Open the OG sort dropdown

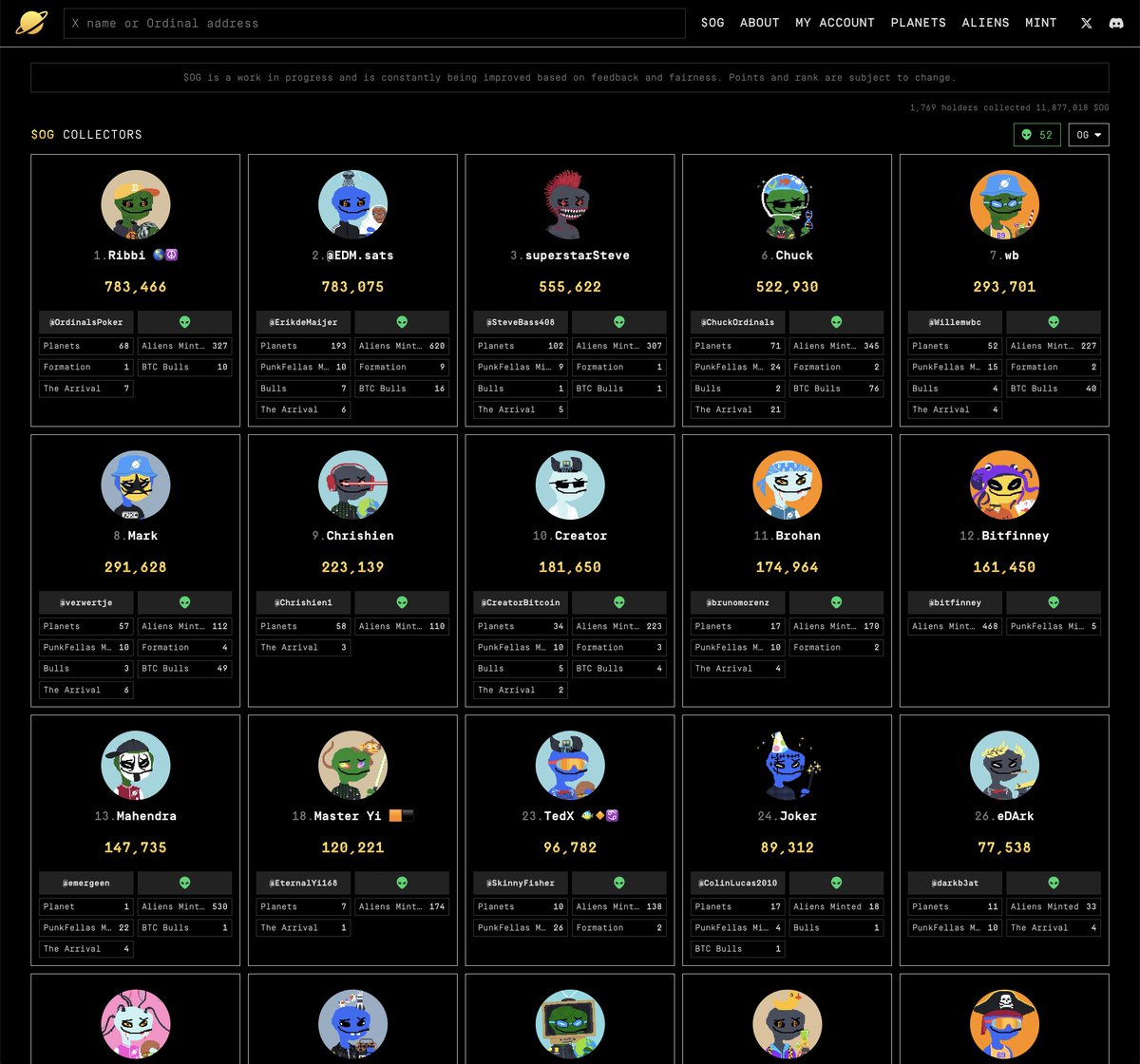point(1089,135)
